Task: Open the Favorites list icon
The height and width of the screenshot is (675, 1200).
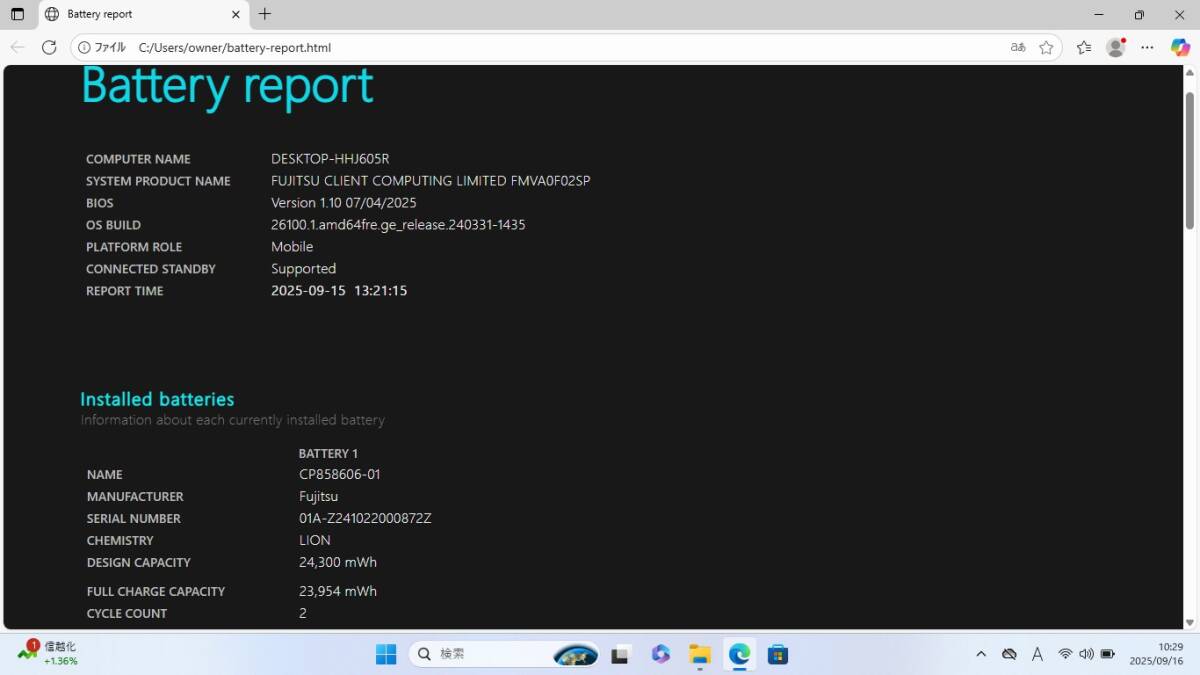Action: (1083, 47)
